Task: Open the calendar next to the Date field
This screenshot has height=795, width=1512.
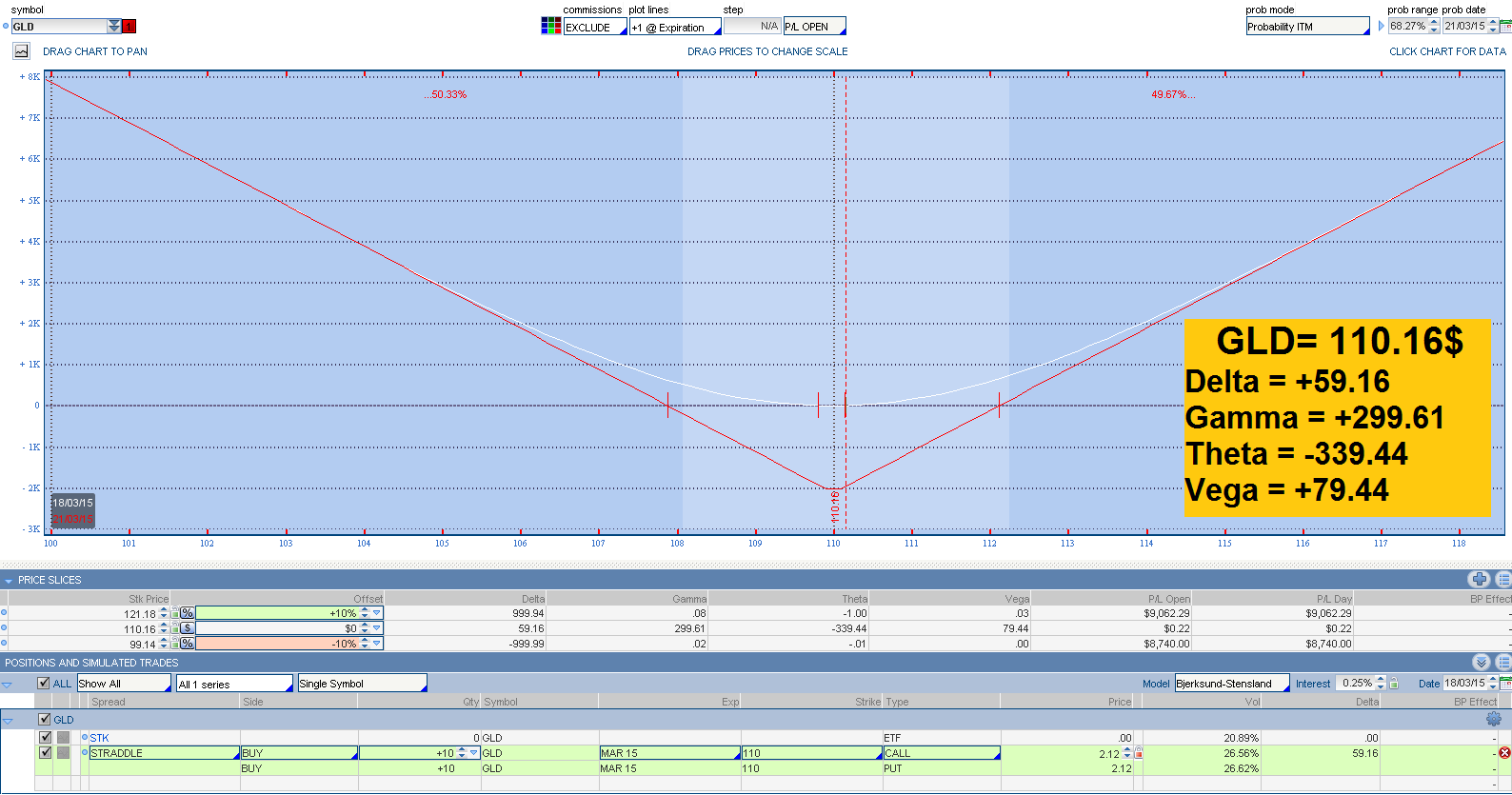Action: (1506, 684)
